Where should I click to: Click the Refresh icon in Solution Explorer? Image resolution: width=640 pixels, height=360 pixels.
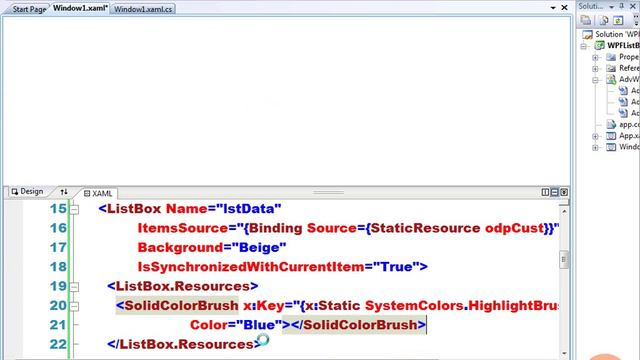coord(618,20)
